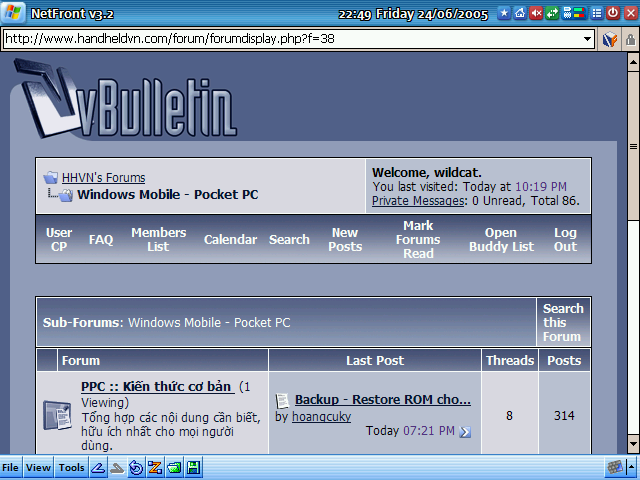Open the Search this Forum dropdown
Viewport: 640px width, 480px height.
click(x=563, y=322)
